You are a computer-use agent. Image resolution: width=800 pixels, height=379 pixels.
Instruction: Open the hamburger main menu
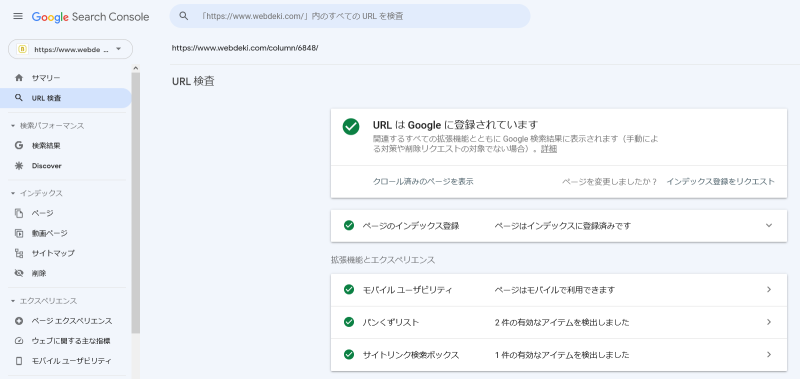pos(18,16)
